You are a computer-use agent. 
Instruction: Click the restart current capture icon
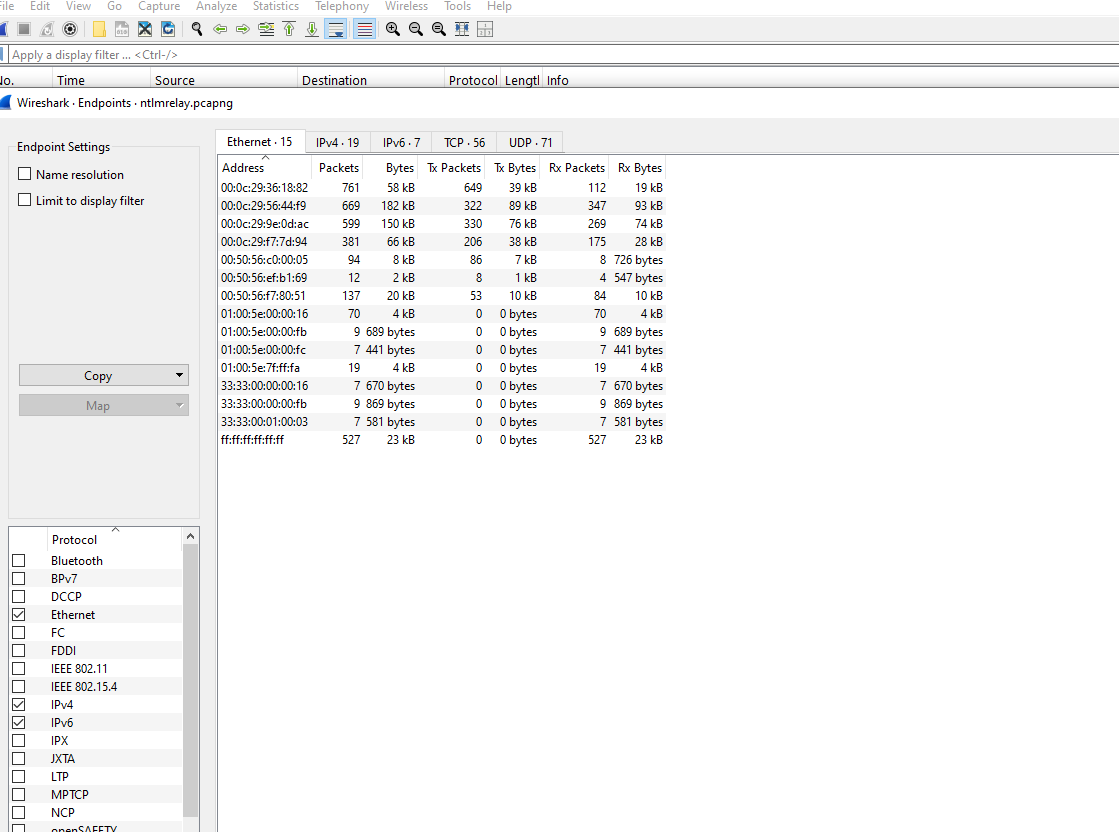pos(46,29)
